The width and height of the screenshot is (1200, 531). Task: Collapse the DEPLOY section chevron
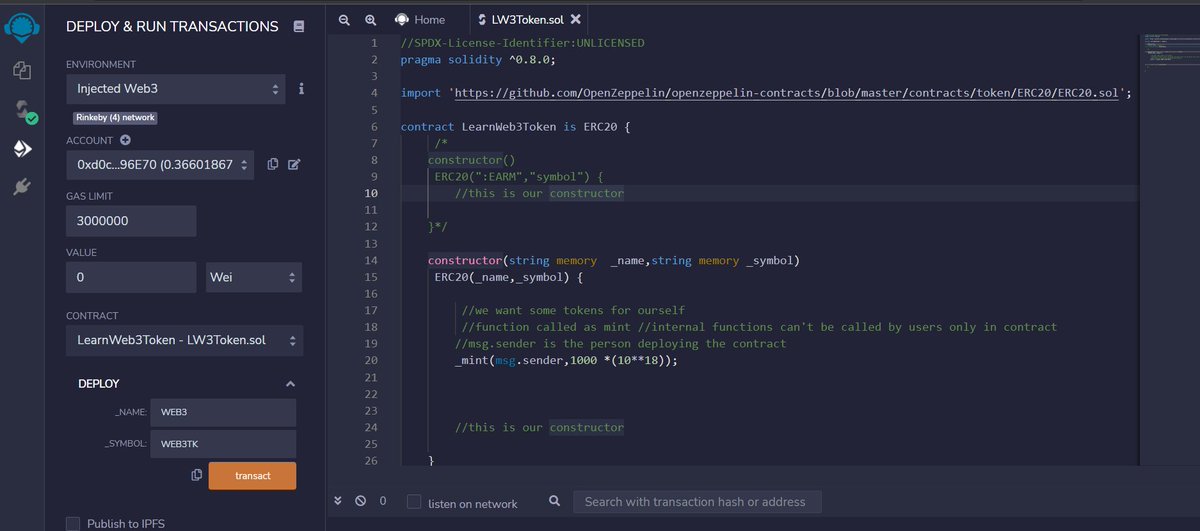[x=290, y=384]
